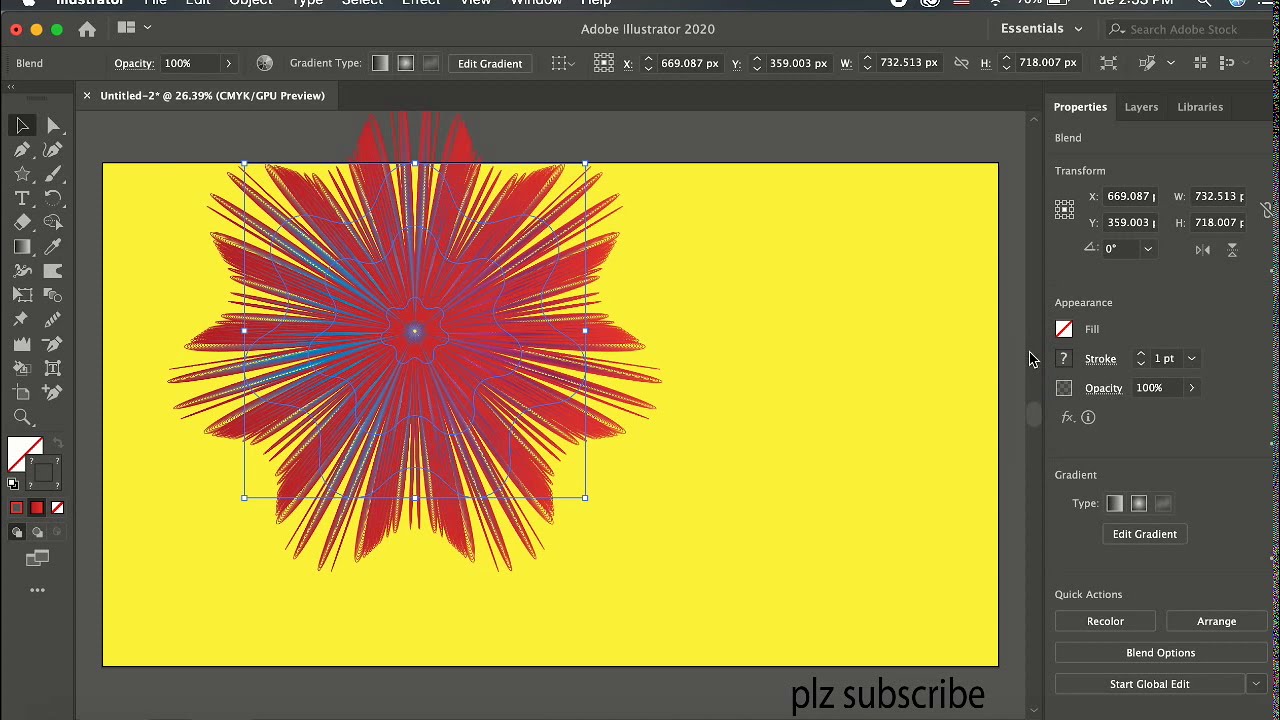Choose radial gradient type in control bar

click(x=405, y=63)
